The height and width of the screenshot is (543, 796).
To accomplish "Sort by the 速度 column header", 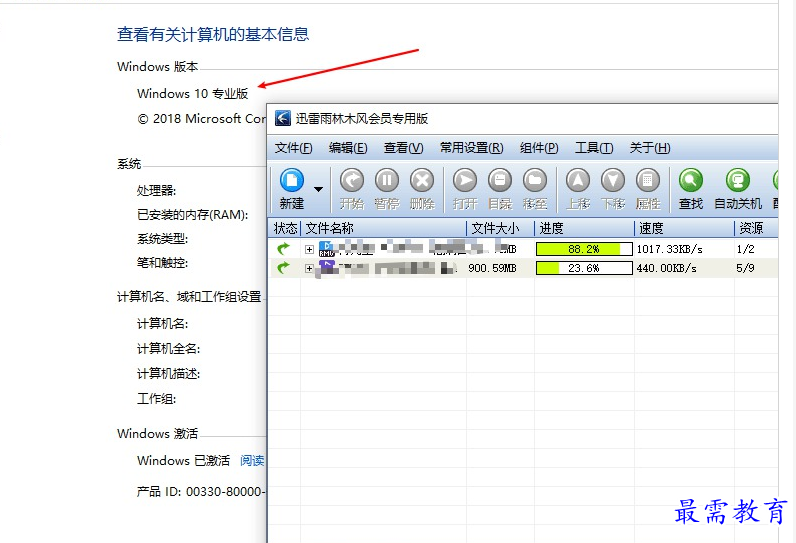I will [x=684, y=228].
